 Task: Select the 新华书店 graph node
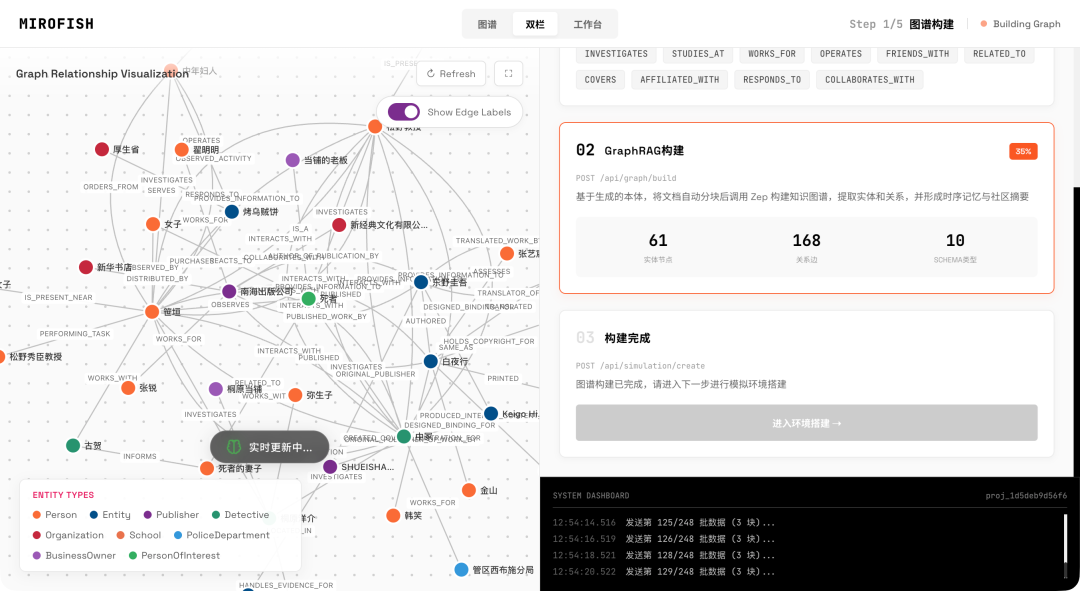[x=85, y=267]
